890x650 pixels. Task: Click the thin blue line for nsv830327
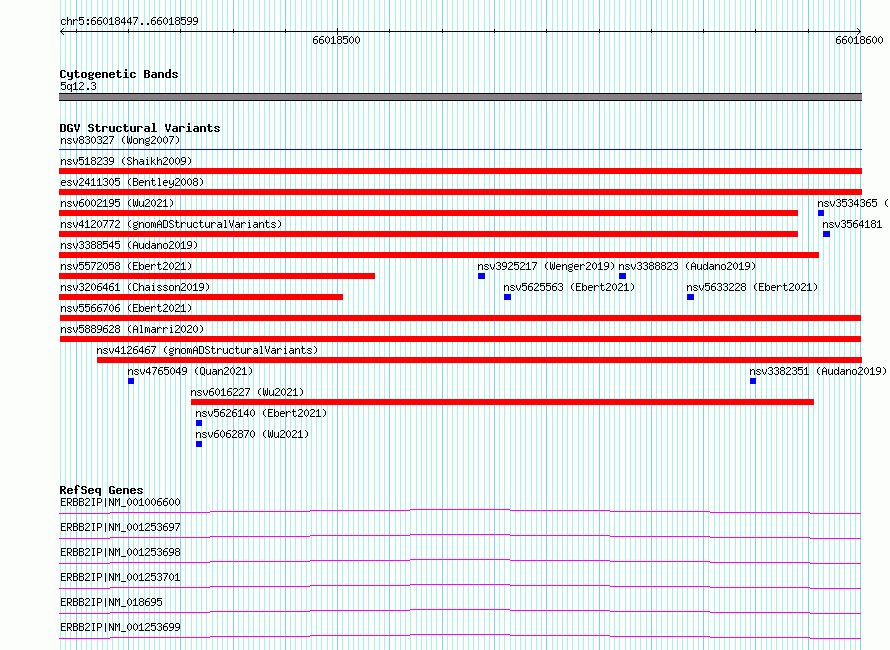point(460,150)
